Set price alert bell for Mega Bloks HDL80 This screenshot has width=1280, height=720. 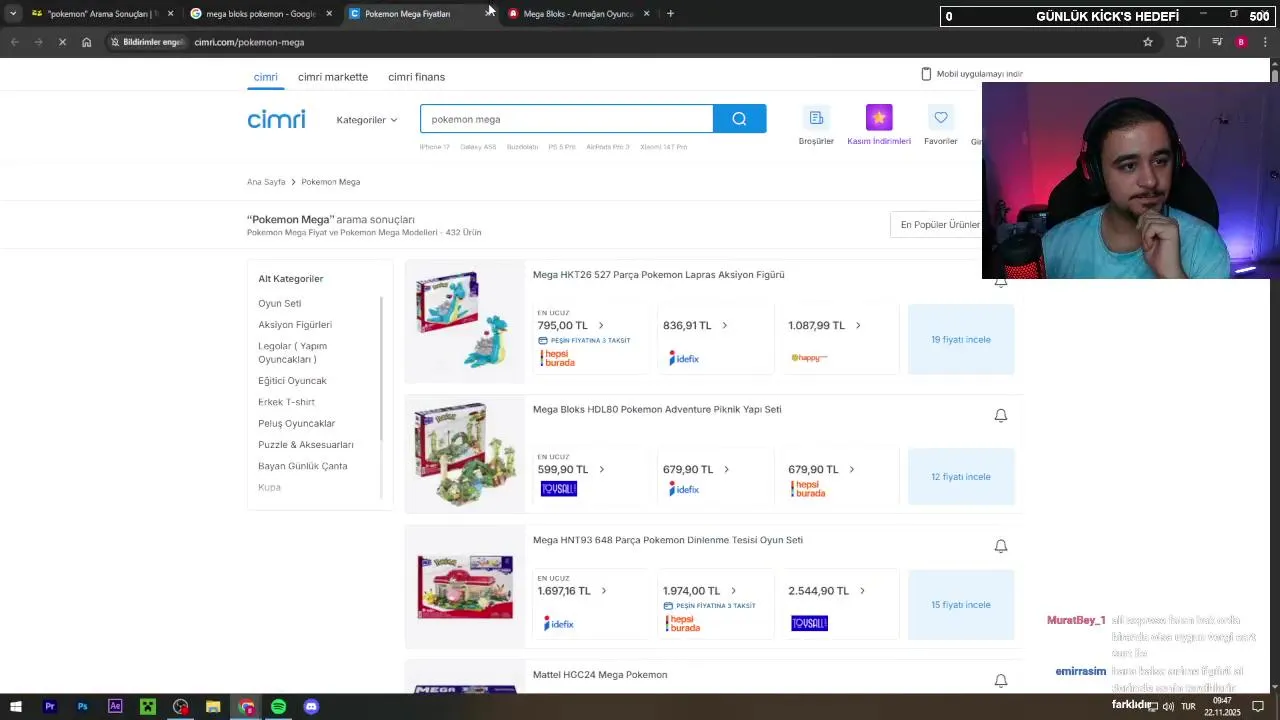(1000, 415)
